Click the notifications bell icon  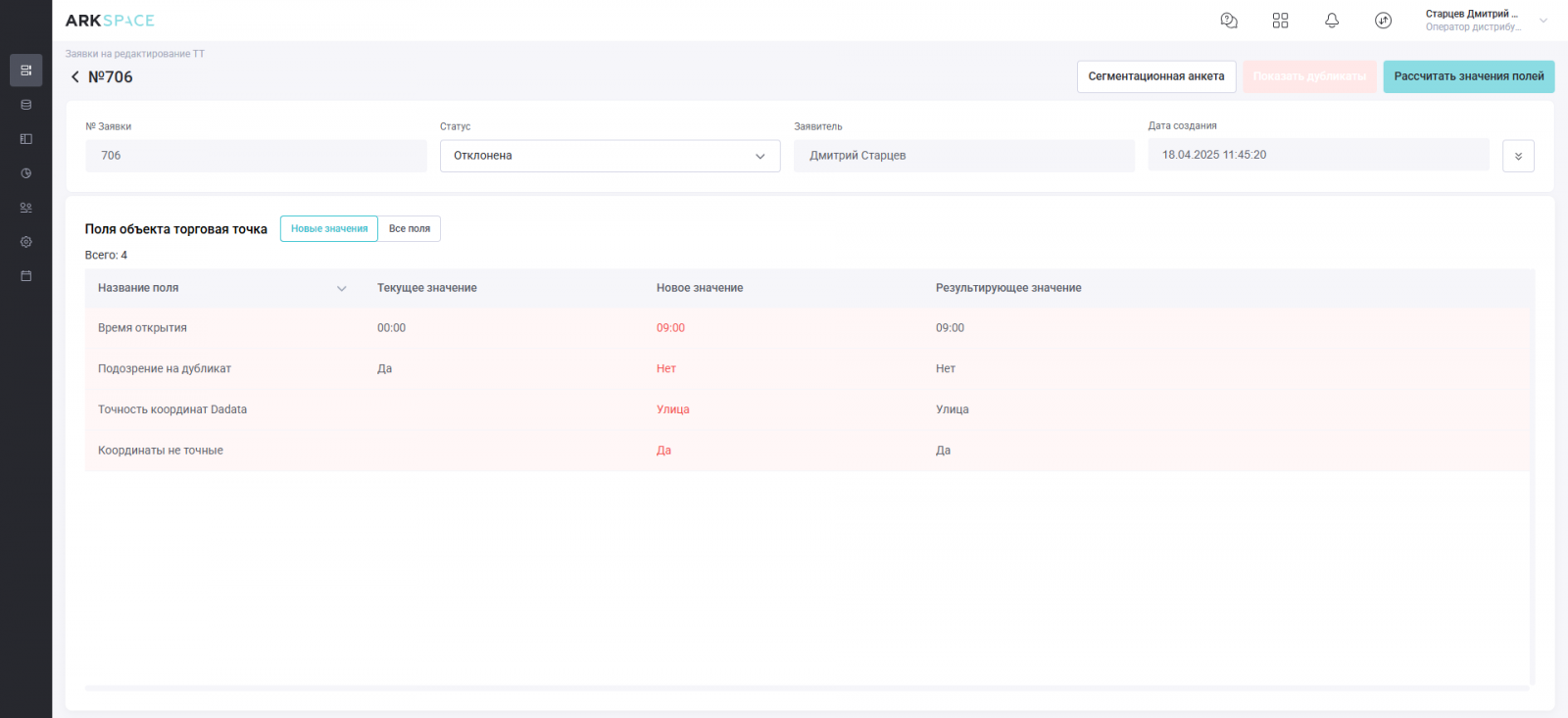(x=1332, y=21)
